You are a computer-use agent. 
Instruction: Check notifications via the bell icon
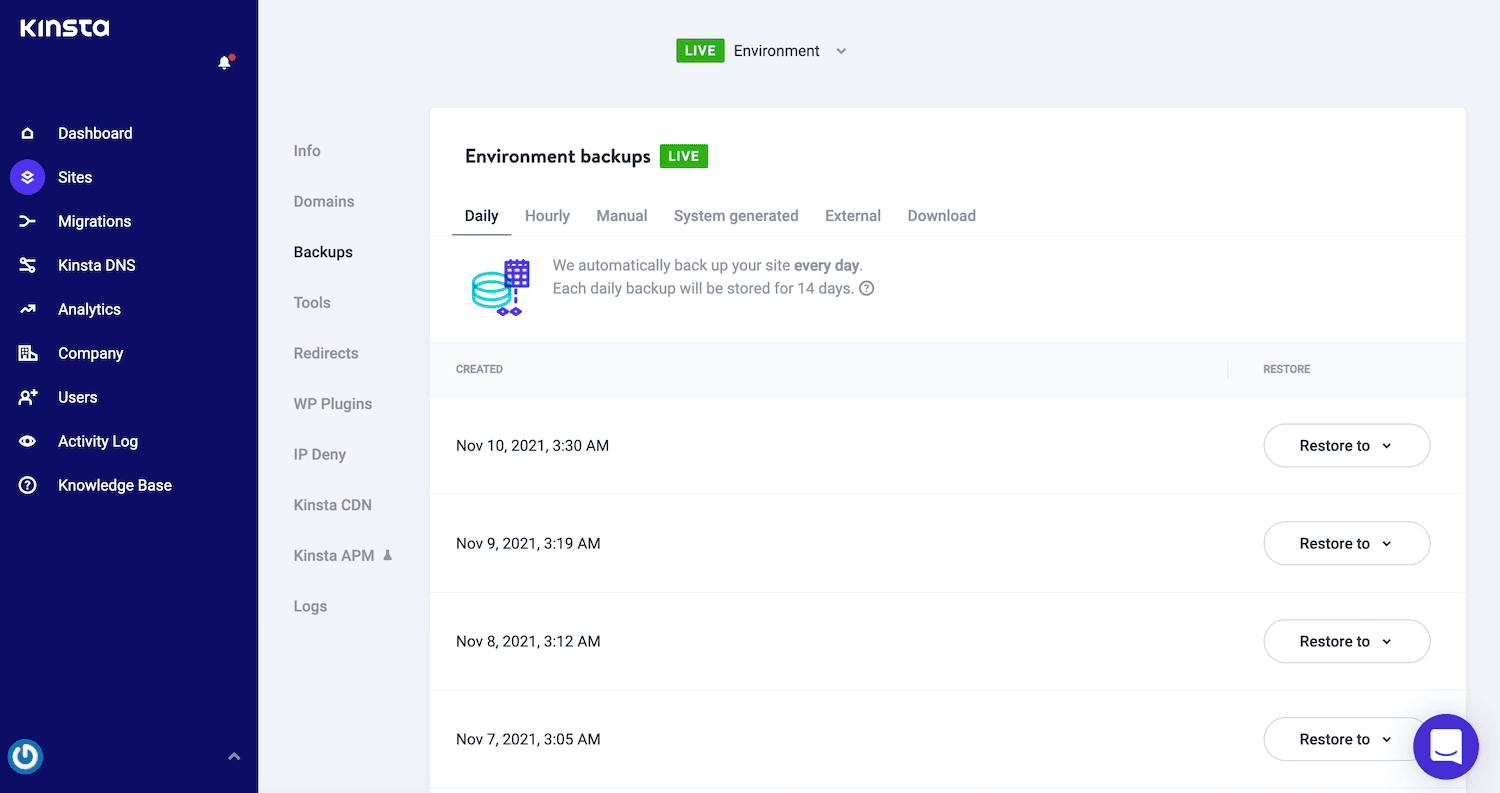[x=222, y=61]
